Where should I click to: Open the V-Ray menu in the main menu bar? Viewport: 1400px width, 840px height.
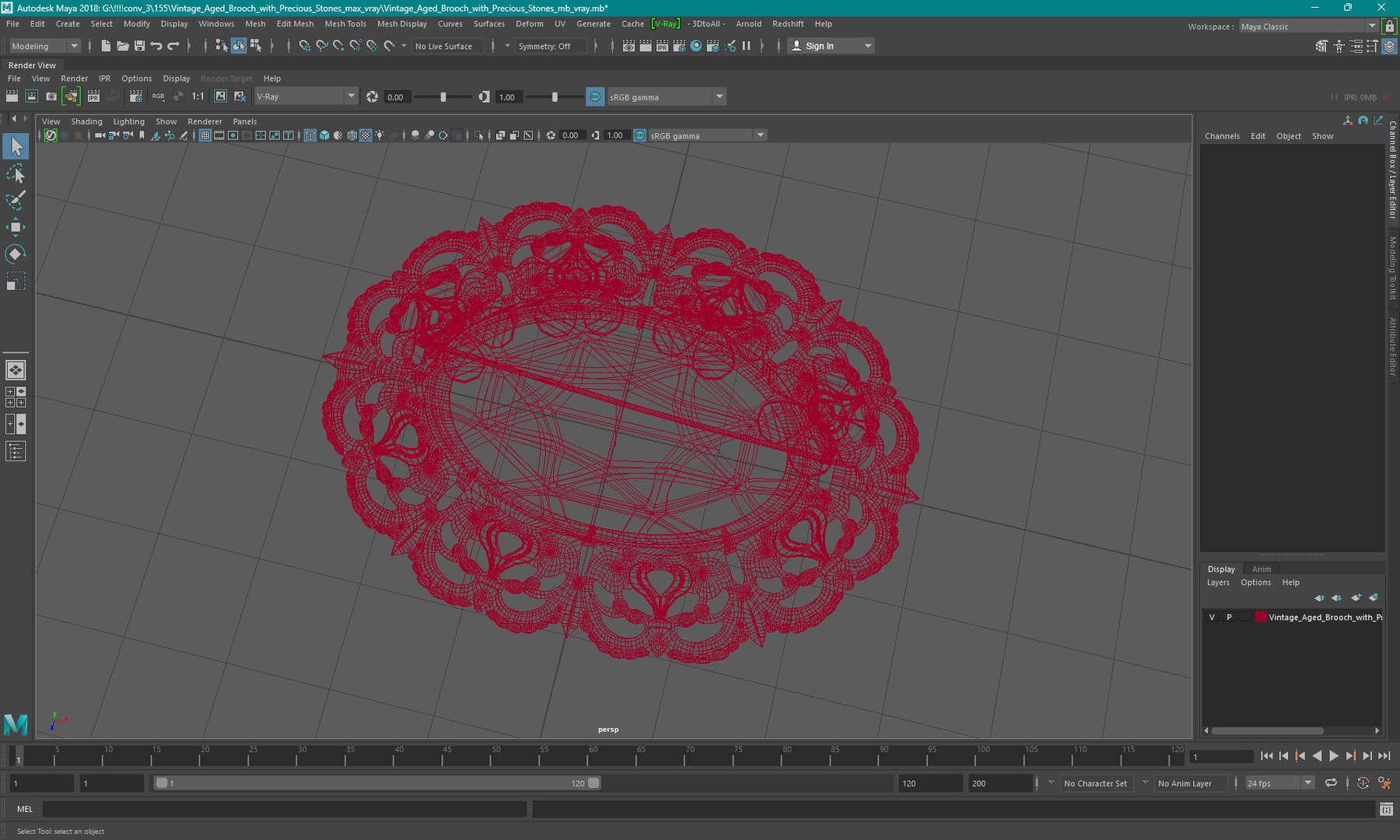(666, 24)
